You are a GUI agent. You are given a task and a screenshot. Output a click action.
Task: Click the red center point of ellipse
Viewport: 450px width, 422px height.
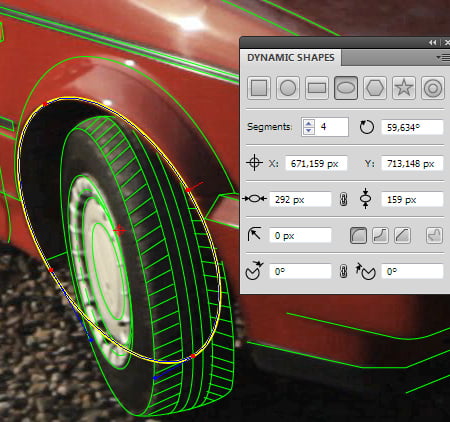pyautogui.click(x=119, y=230)
